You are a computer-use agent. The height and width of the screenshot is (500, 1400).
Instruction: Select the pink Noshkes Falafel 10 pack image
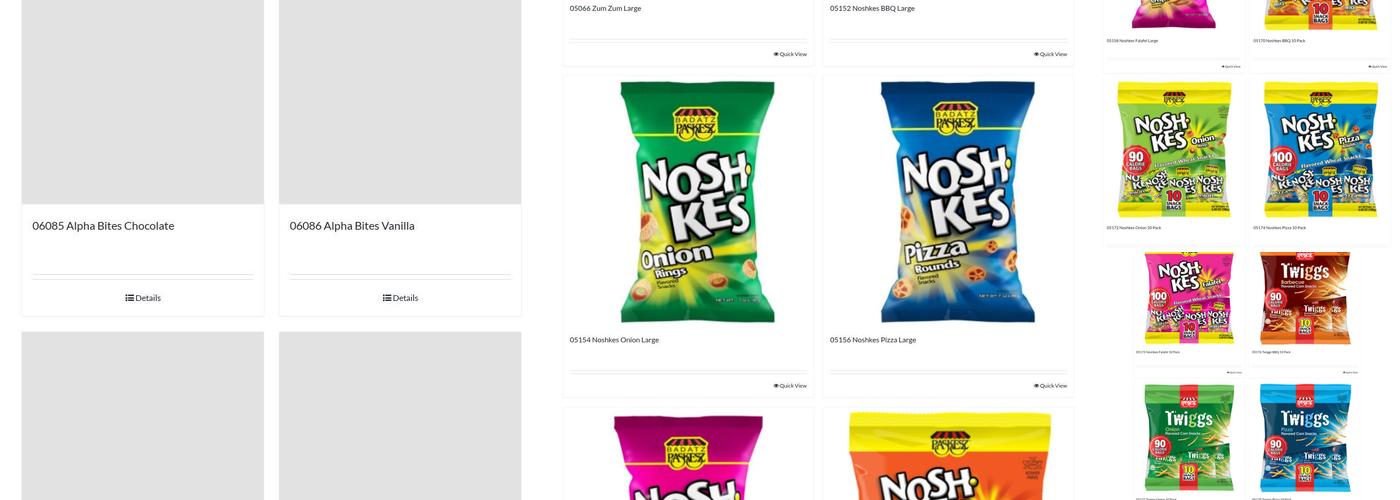(x=1188, y=297)
